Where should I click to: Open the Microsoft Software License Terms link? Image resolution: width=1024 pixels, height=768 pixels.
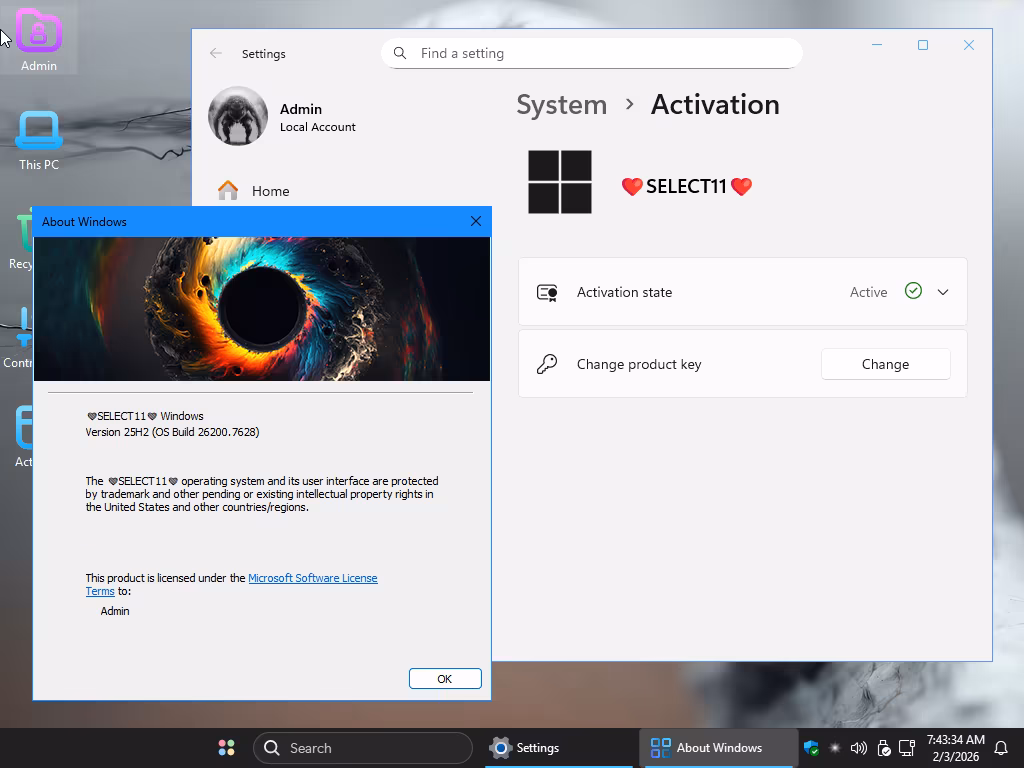point(312,578)
